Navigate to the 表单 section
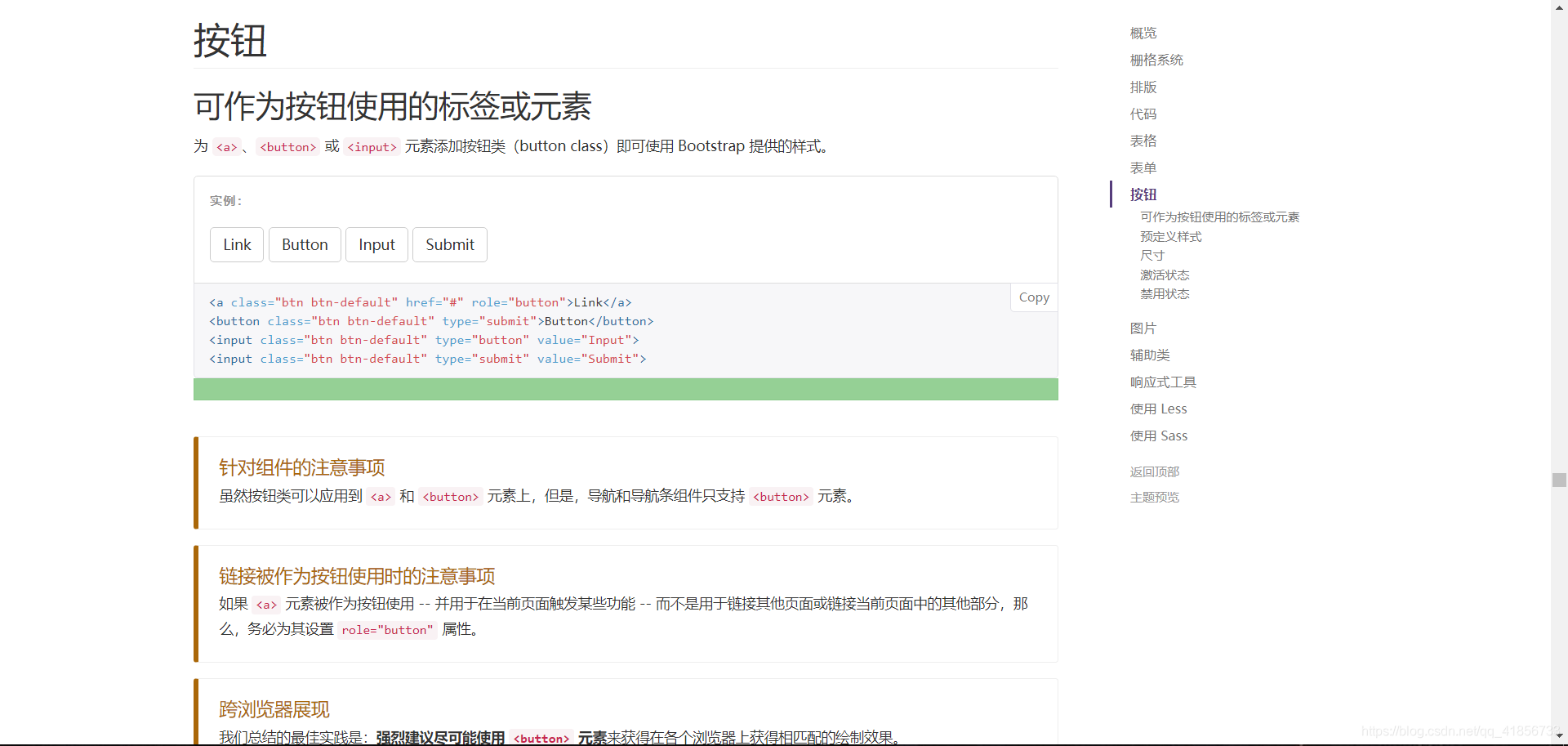Viewport: 1568px width, 746px height. pyautogui.click(x=1143, y=168)
